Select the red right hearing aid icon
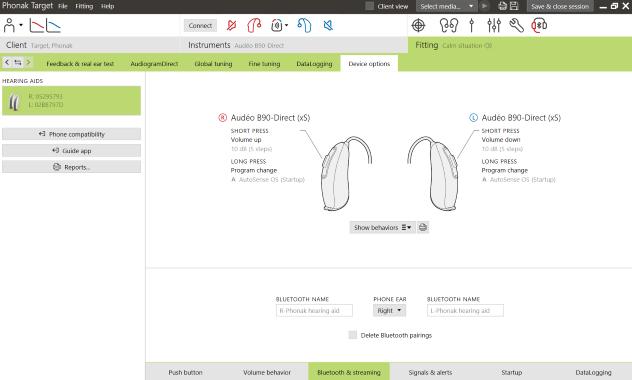Viewport: 632px width, 380px height. point(254,25)
